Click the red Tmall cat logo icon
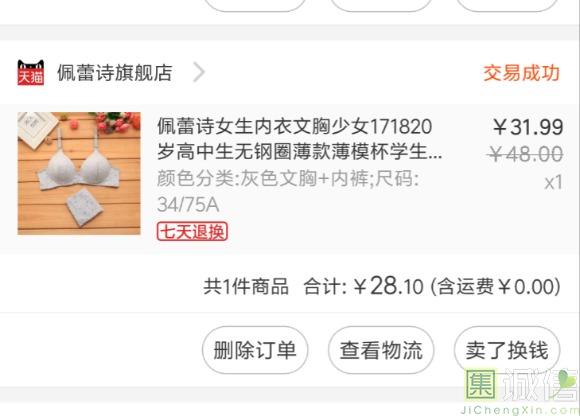The width and height of the screenshot is (580, 416). pyautogui.click(x=31, y=72)
